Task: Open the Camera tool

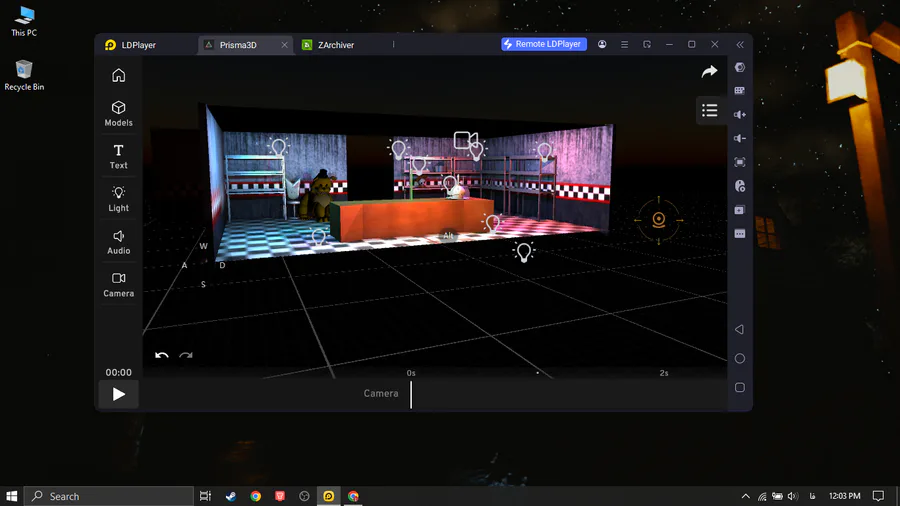Action: (x=118, y=285)
